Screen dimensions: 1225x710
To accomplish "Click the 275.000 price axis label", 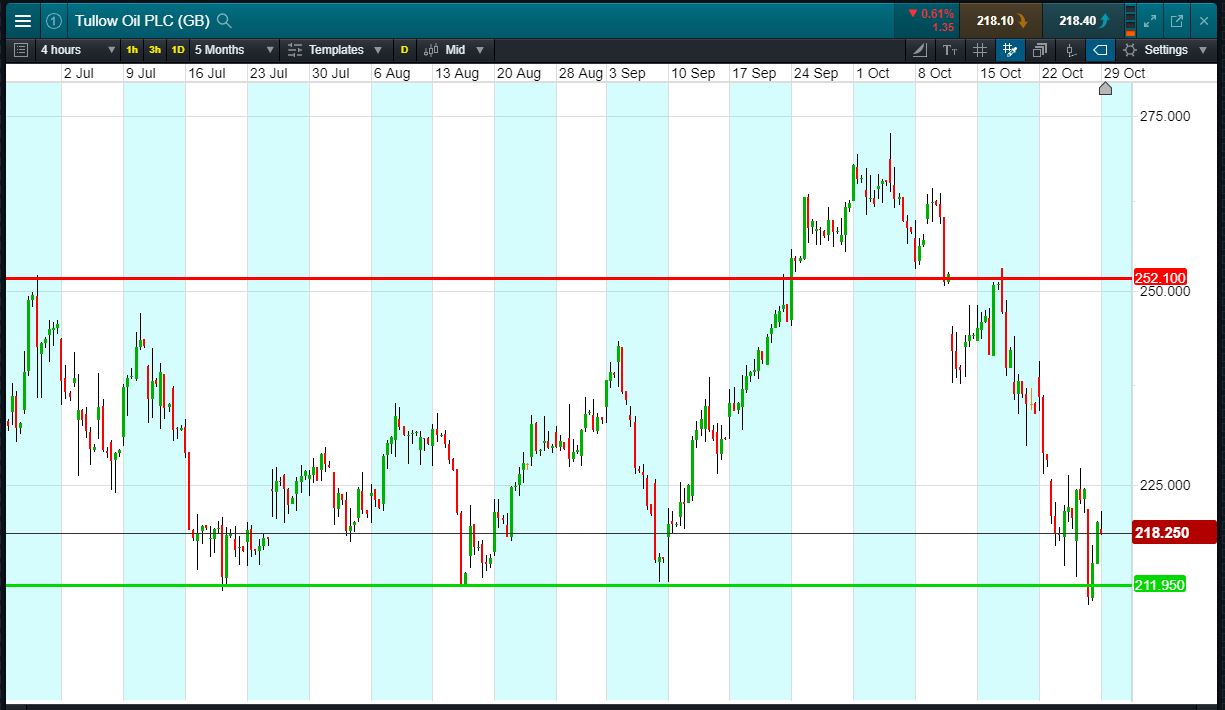I will [x=1165, y=116].
